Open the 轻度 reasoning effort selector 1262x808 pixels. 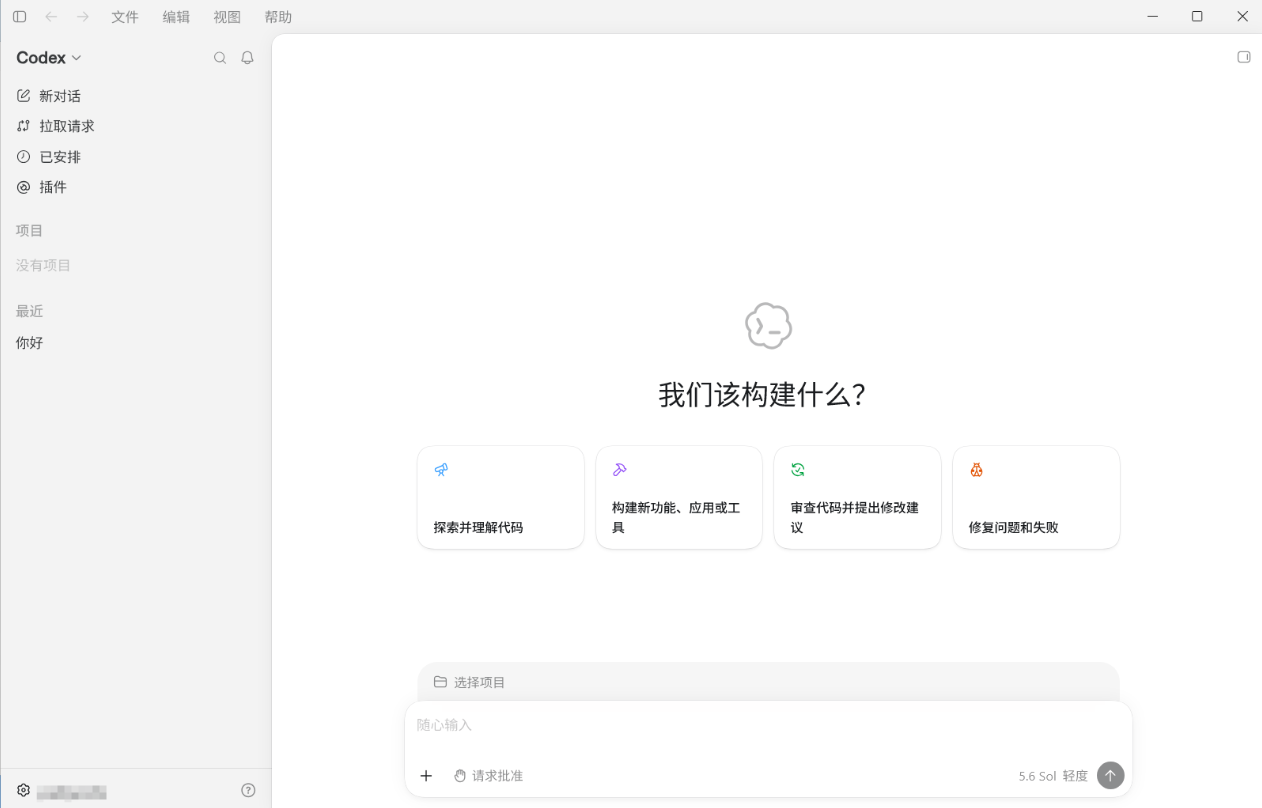pos(1075,776)
